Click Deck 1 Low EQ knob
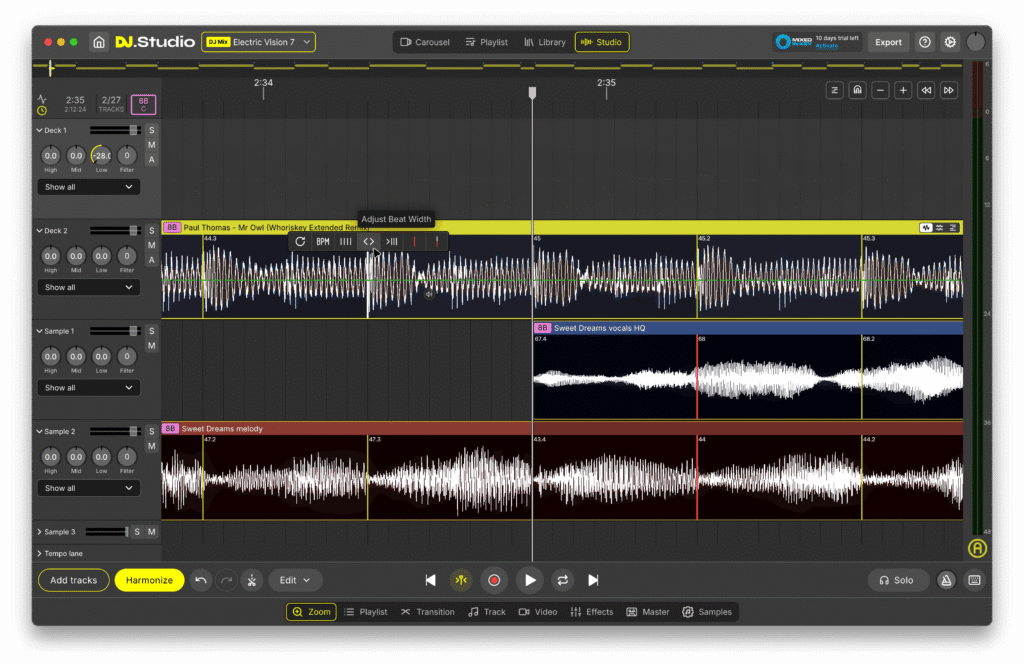 [x=101, y=156]
